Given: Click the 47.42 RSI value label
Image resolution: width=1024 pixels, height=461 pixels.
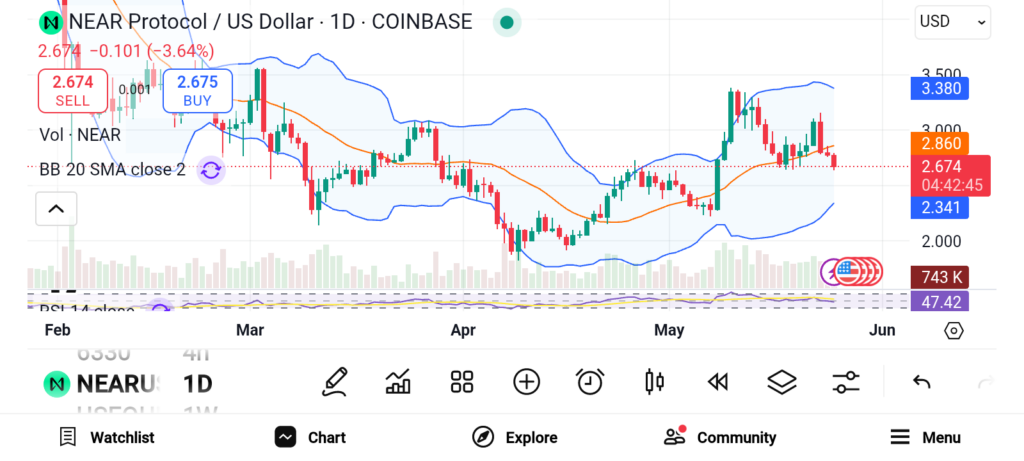Looking at the screenshot, I should click(939, 302).
